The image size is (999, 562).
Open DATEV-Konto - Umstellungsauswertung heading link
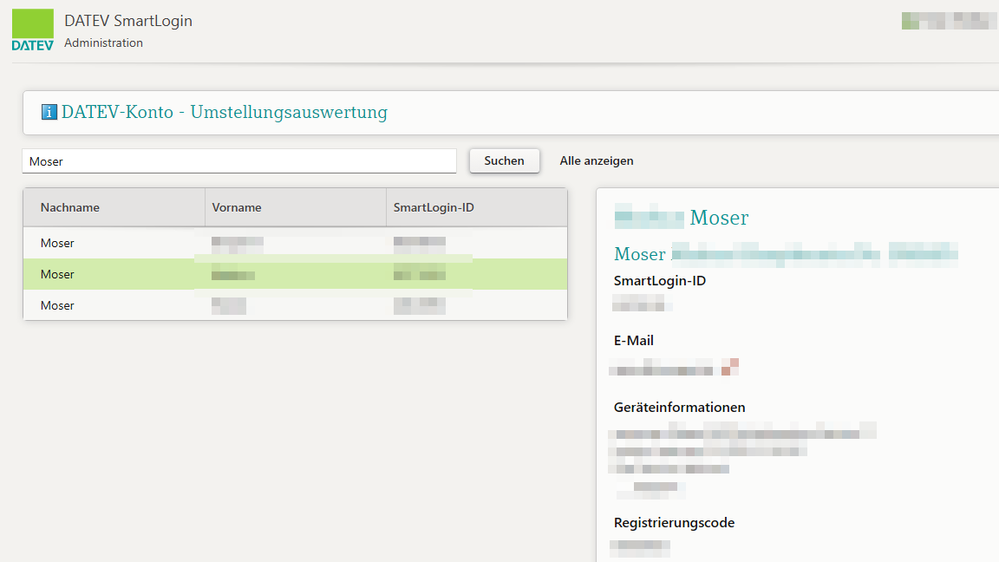(224, 112)
